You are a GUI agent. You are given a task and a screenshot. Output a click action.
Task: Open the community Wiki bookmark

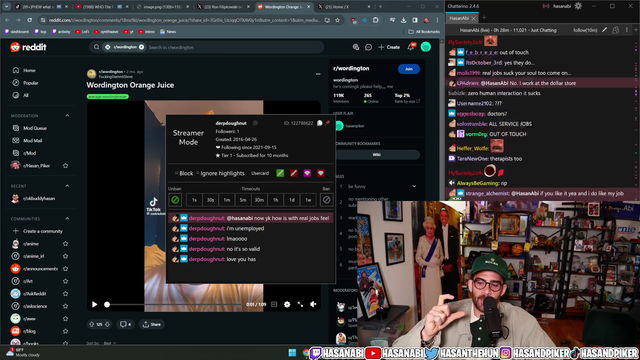coord(377,155)
